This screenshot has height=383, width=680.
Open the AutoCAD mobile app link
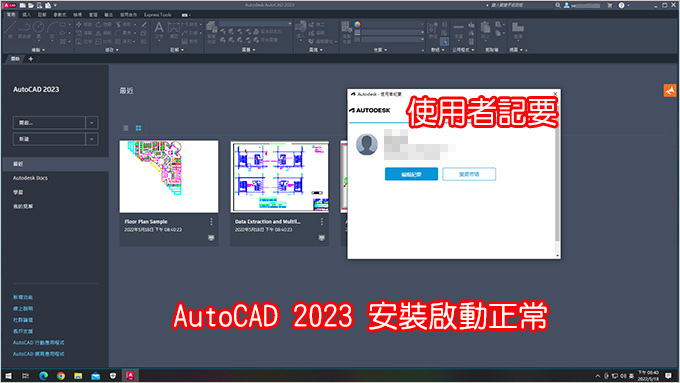(39, 343)
